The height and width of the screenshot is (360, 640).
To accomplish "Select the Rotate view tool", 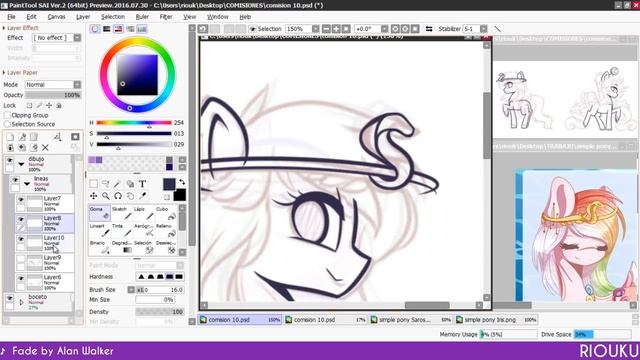I will (x=118, y=196).
